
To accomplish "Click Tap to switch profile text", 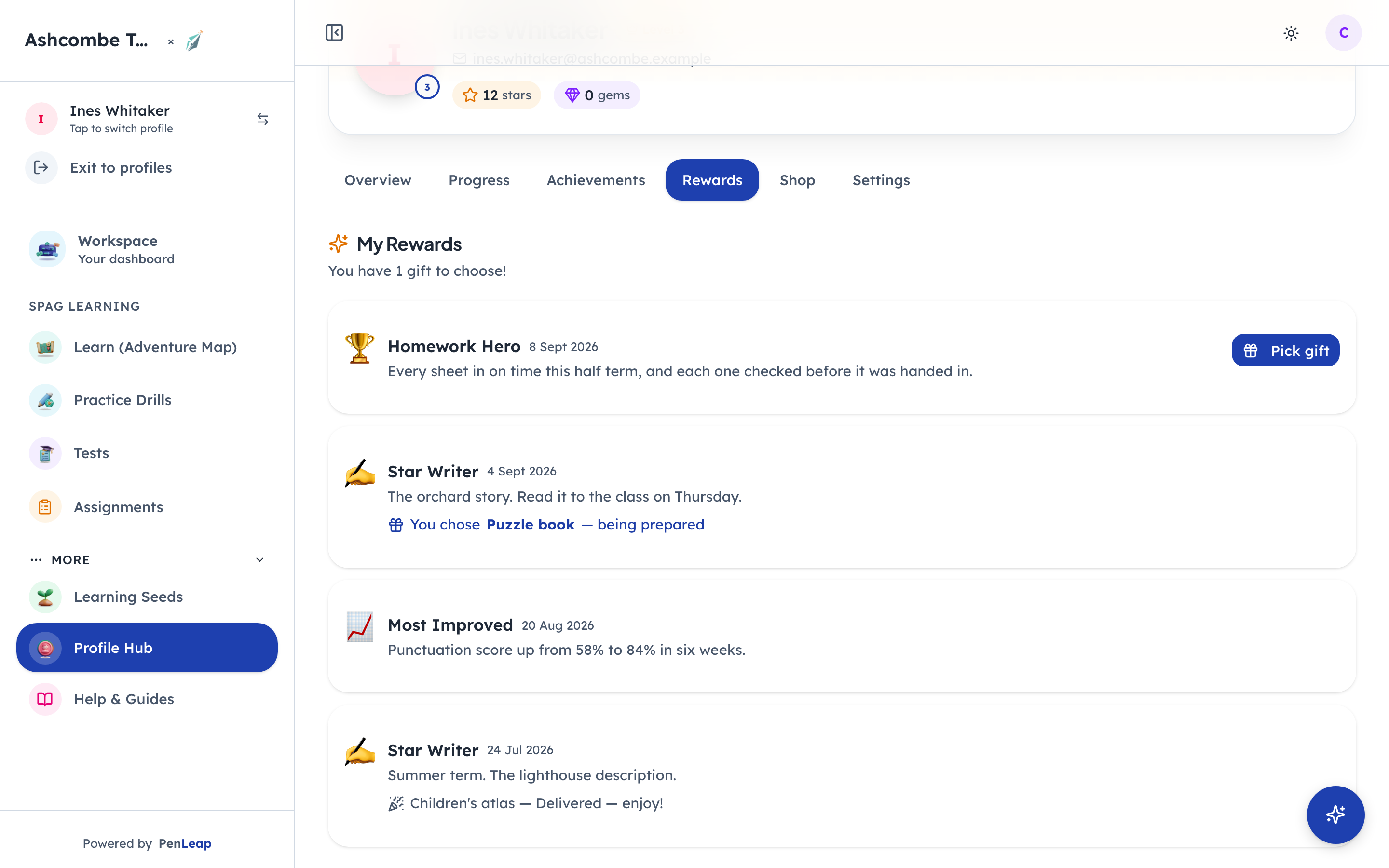I will point(121,129).
